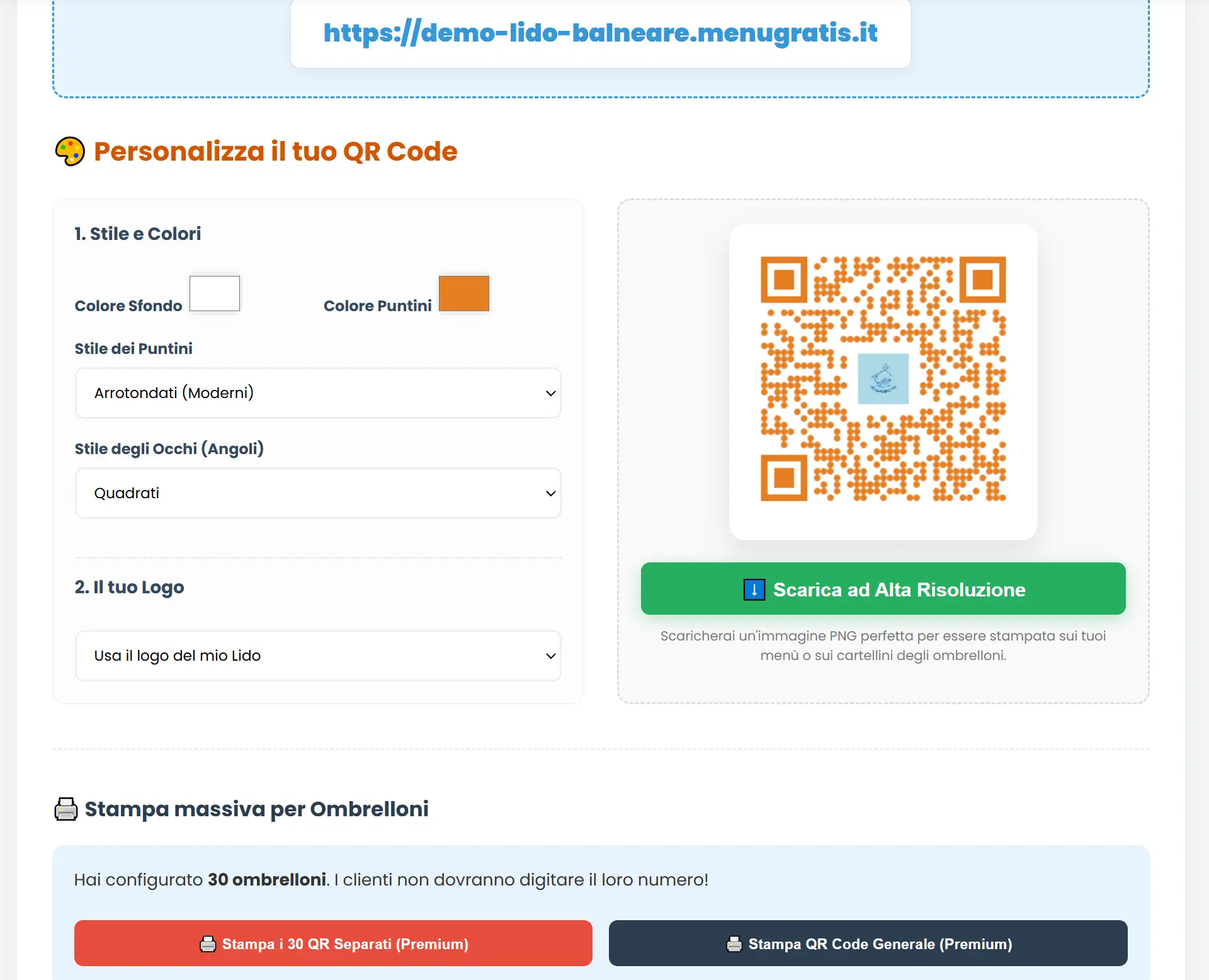Click the lido logo inside the QR code
The image size is (1209, 980).
point(883,379)
